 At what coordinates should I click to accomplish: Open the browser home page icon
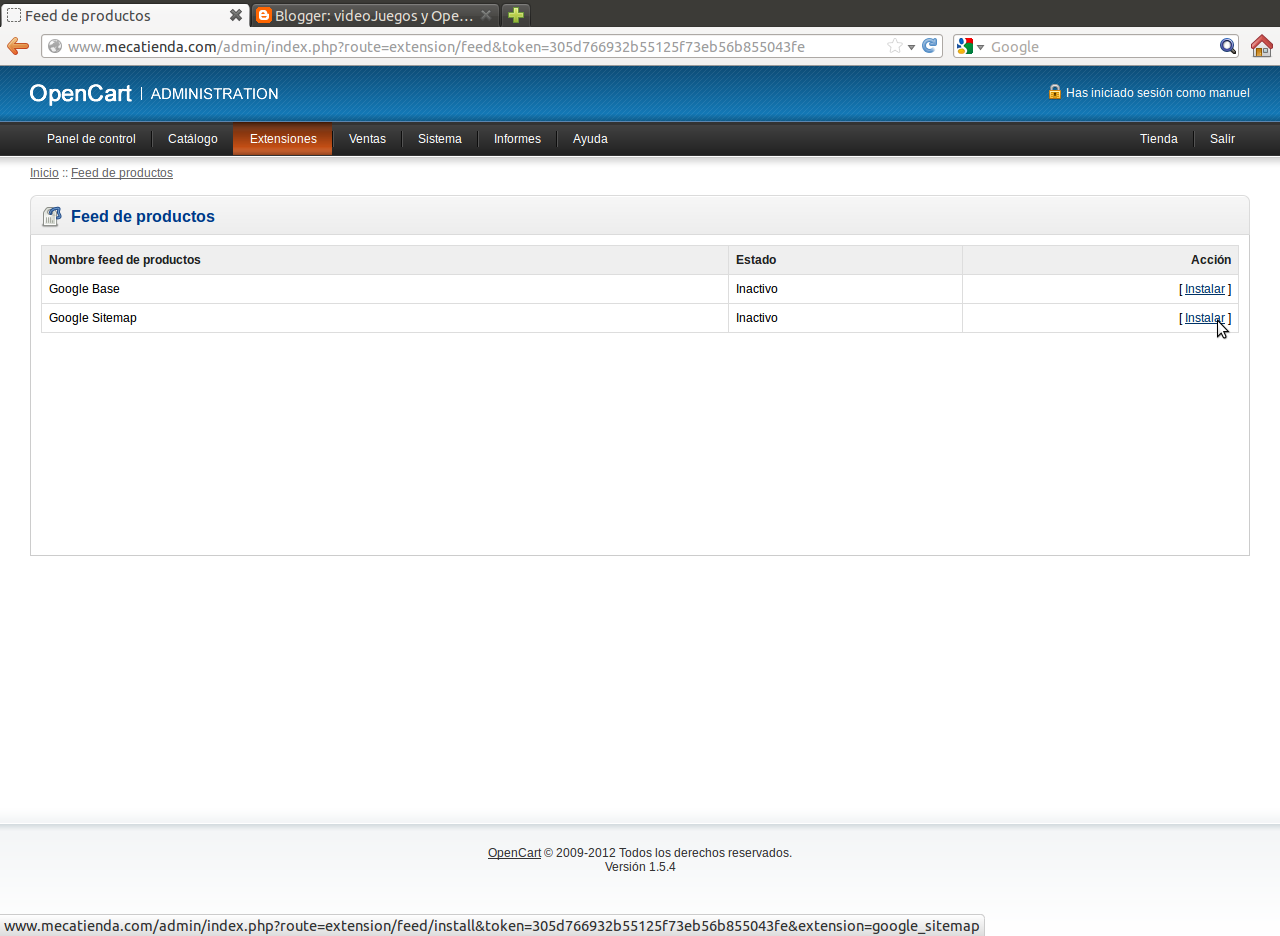click(1262, 46)
